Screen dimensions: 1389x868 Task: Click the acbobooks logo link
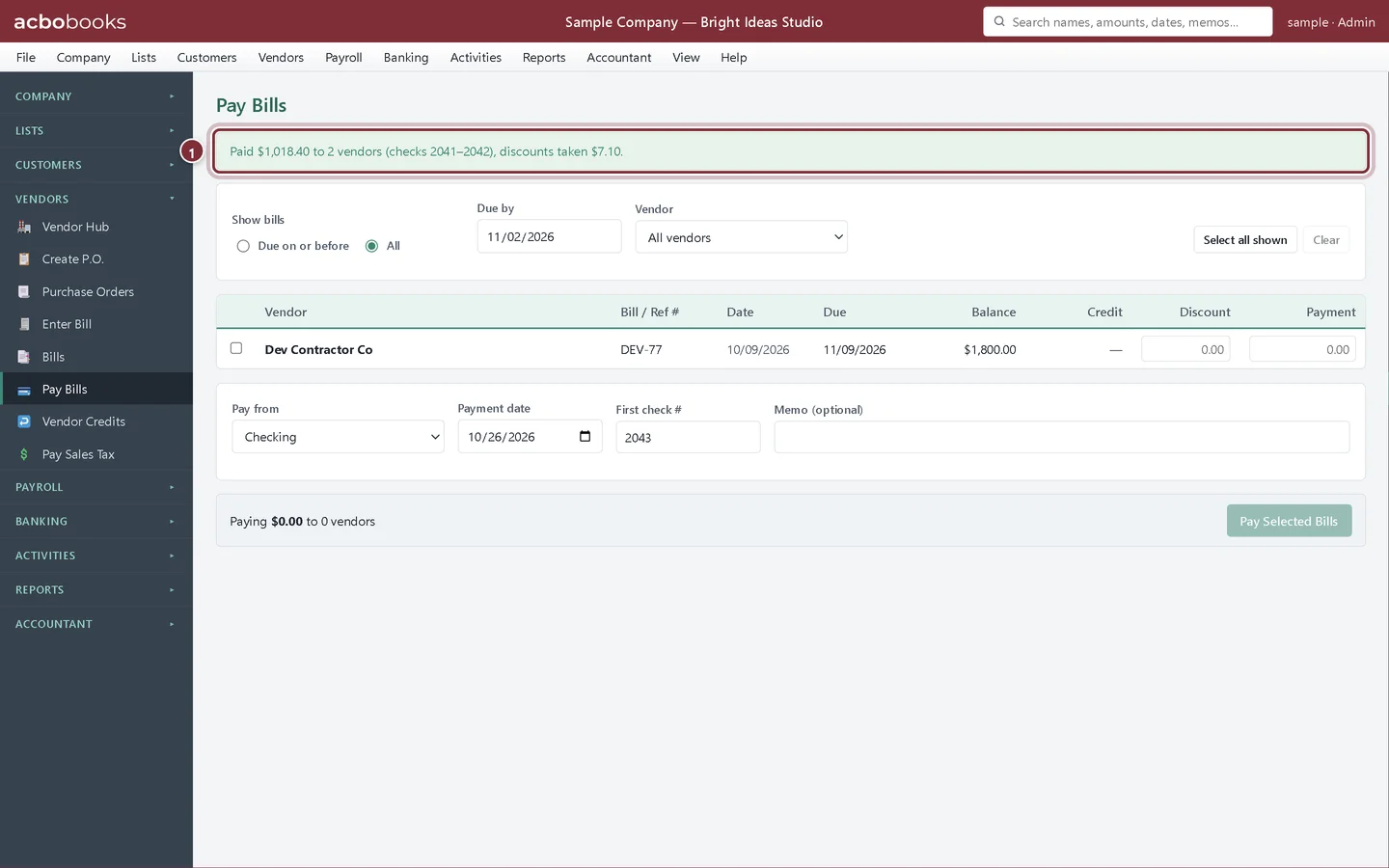(69, 21)
